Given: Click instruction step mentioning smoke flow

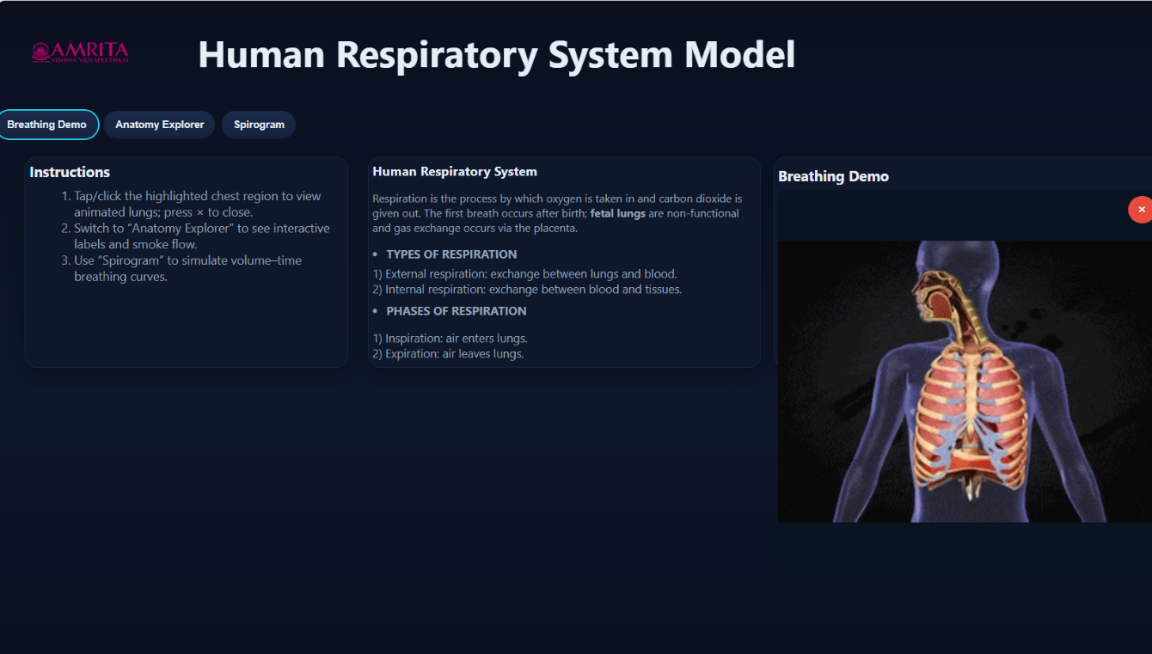Looking at the screenshot, I should 201,236.
